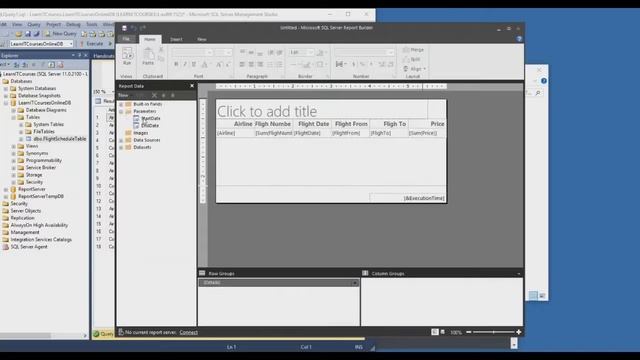The height and width of the screenshot is (360, 640).
Task: Click Redo in the quick access toolbar
Action: [x=142, y=28]
